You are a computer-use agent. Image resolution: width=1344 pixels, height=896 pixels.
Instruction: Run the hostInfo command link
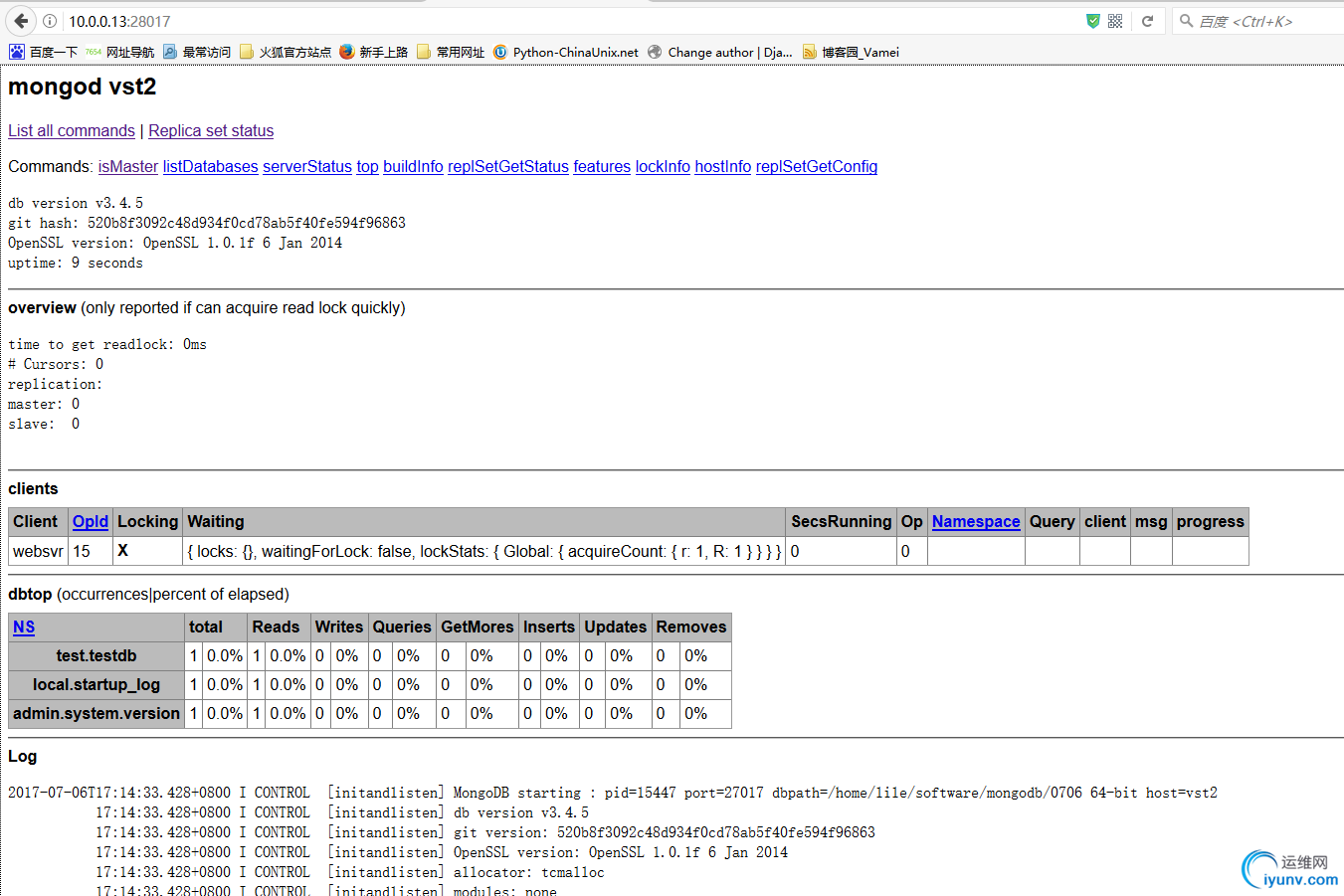tap(723, 166)
